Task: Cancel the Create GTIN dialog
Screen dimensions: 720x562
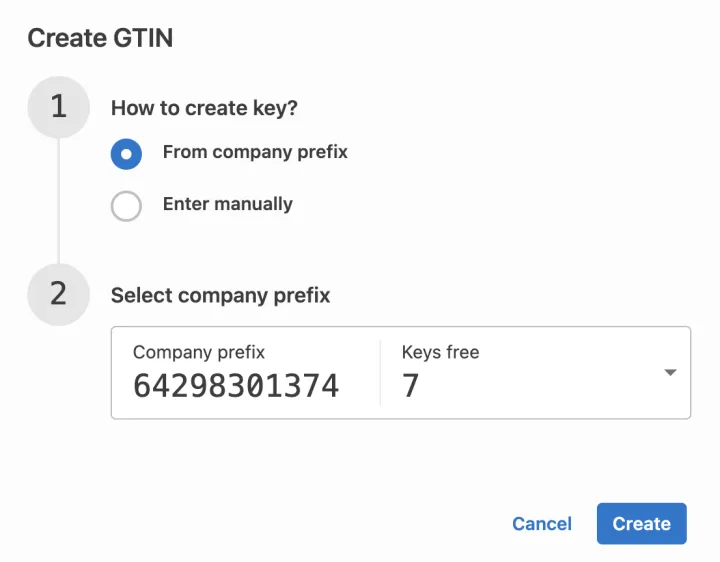Action: tap(541, 524)
